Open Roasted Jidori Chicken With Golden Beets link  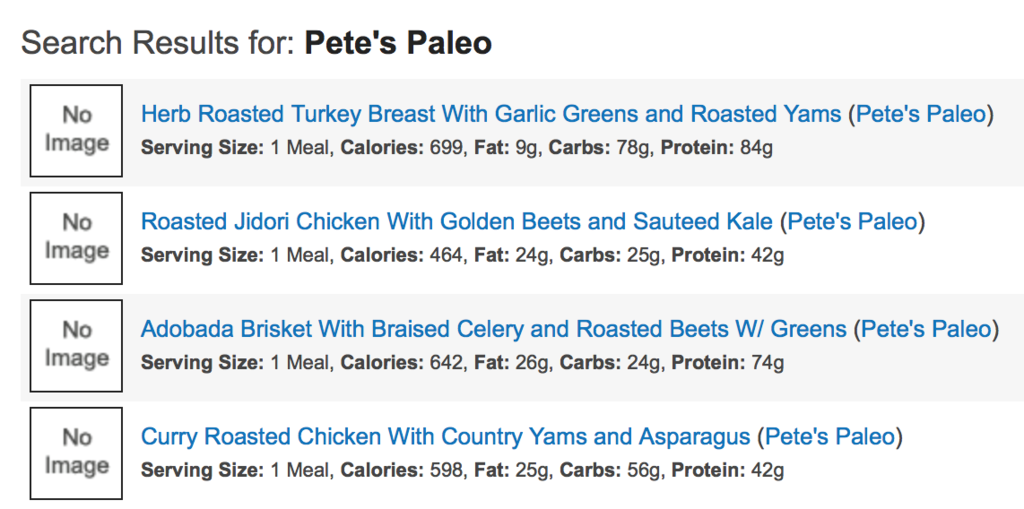tap(456, 222)
